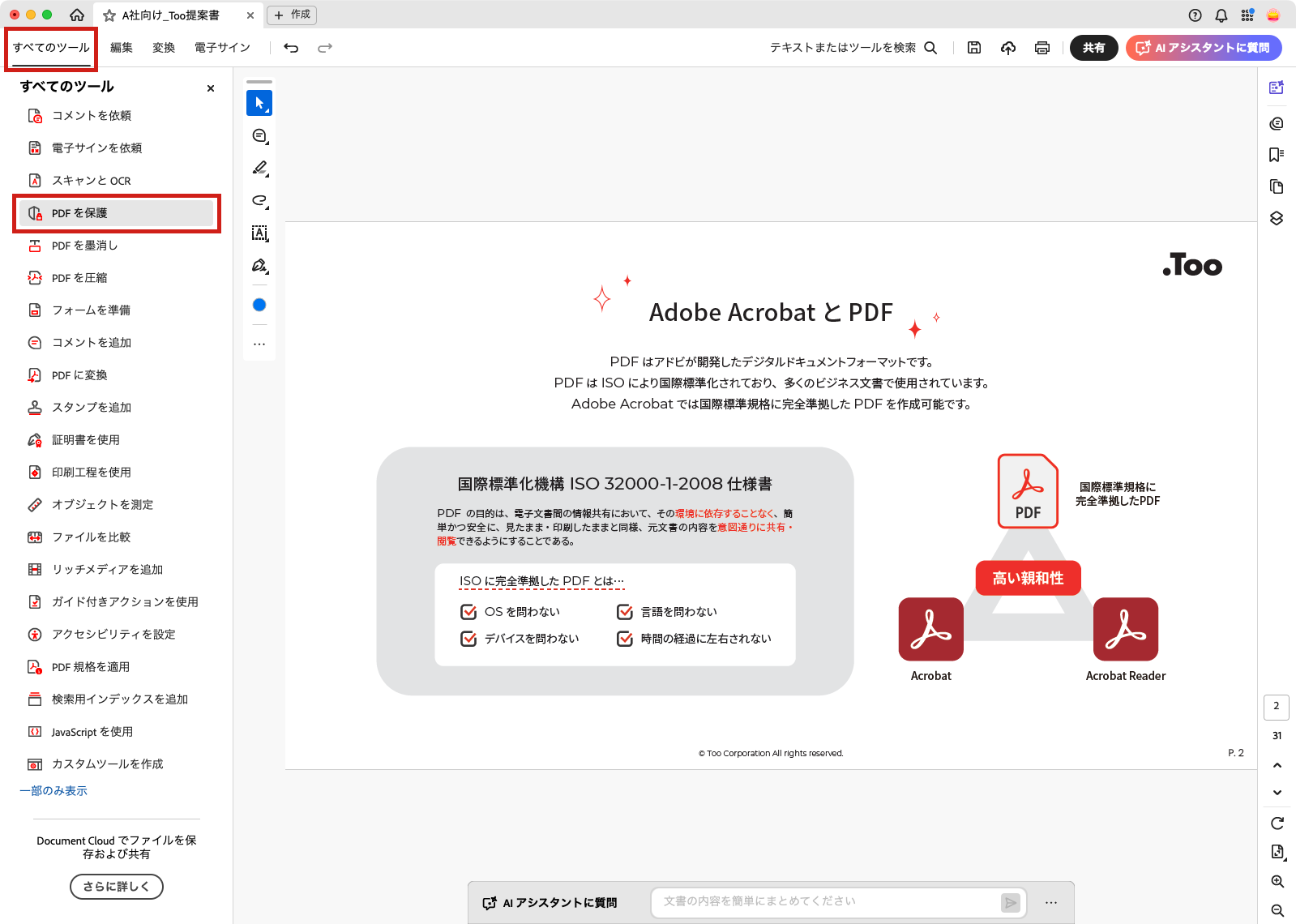The height and width of the screenshot is (924, 1296).
Task: Click the blue color swatch circle
Action: 259,305
